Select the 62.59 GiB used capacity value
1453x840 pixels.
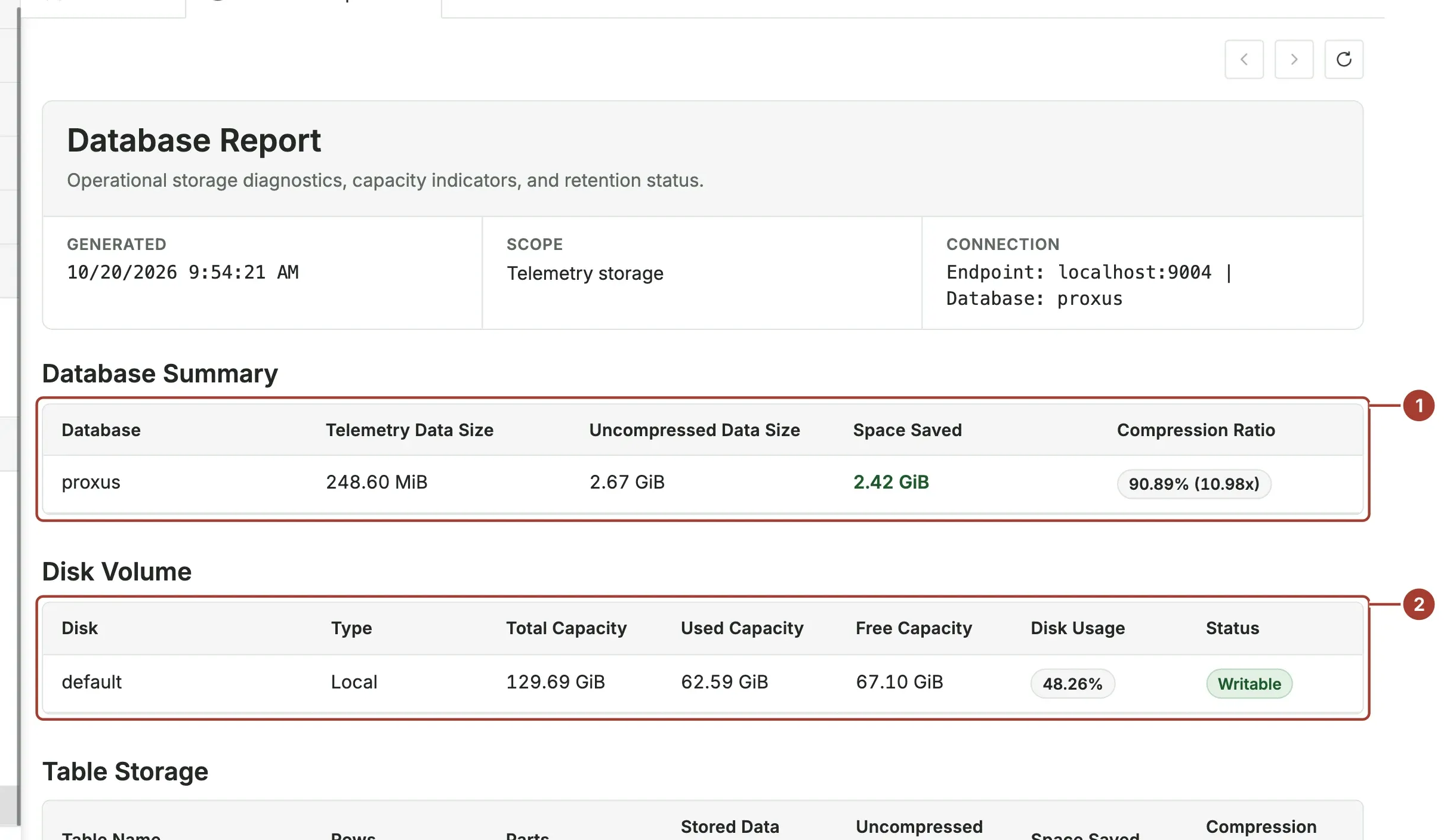(724, 682)
